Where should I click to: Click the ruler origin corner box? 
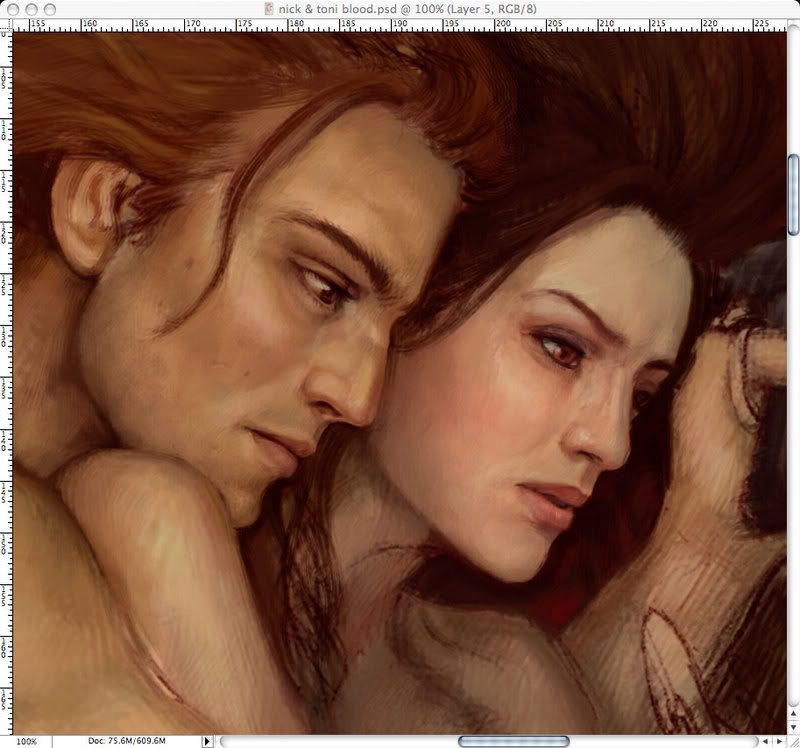click(x=7, y=24)
